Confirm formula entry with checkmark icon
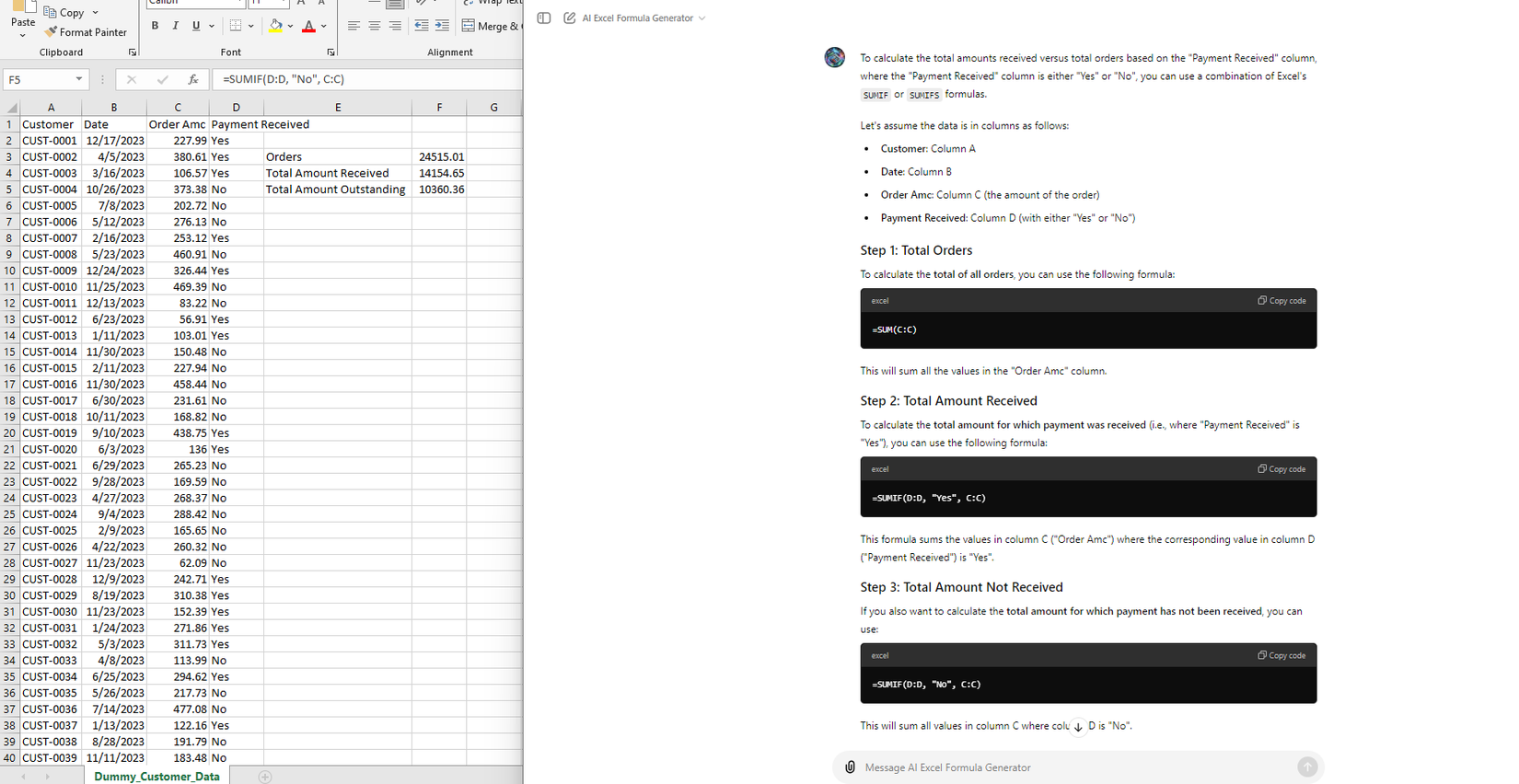Viewport: 1519px width, 784px height. click(162, 79)
